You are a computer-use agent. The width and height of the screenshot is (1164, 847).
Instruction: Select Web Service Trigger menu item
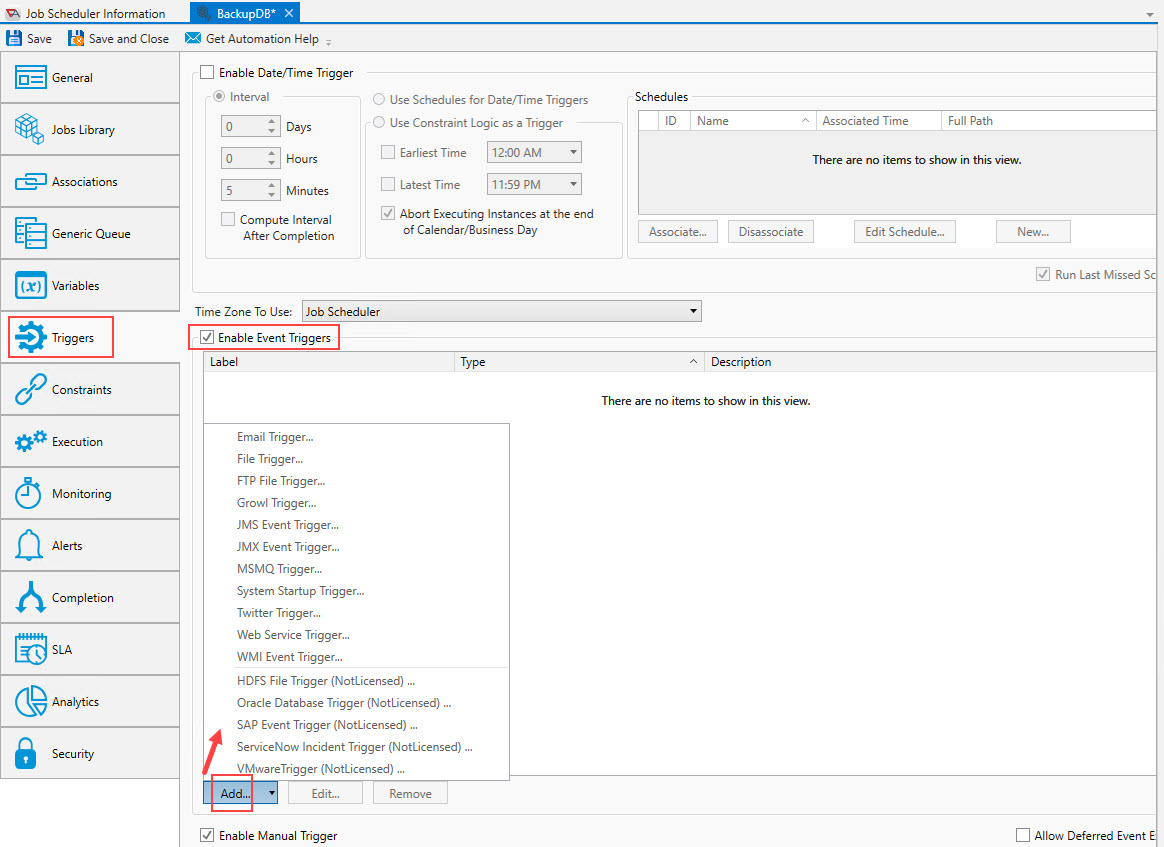pyautogui.click(x=293, y=635)
